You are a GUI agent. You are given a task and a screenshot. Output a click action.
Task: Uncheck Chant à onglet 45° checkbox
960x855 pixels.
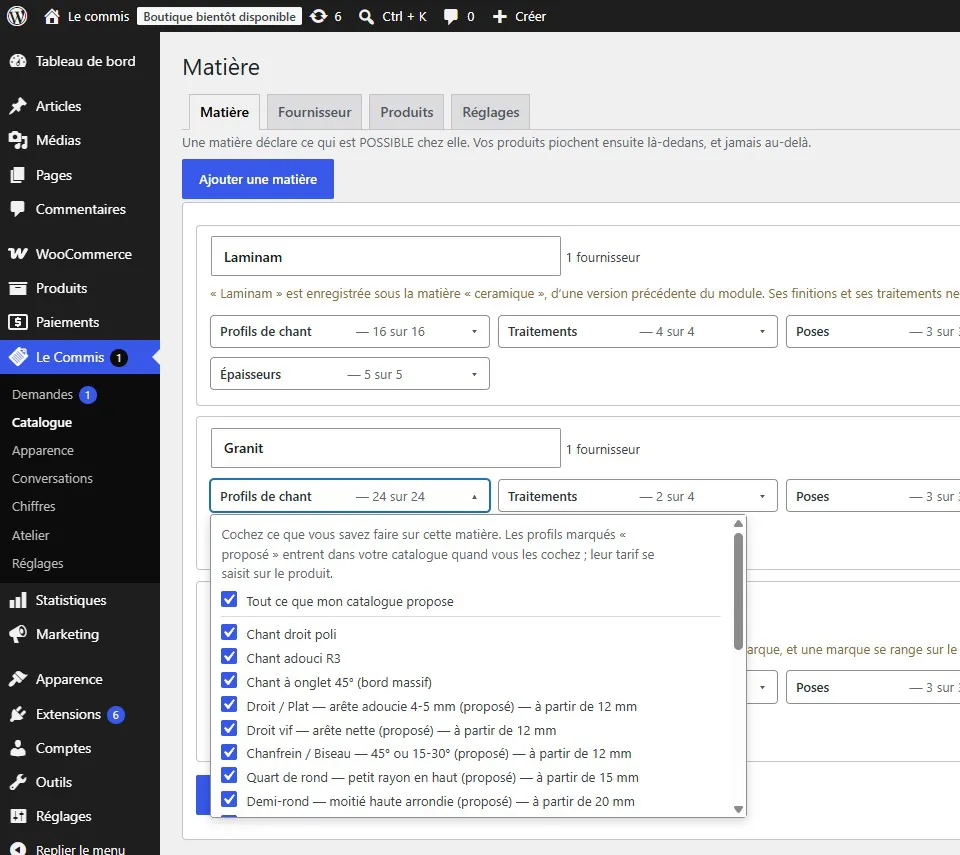point(229,680)
